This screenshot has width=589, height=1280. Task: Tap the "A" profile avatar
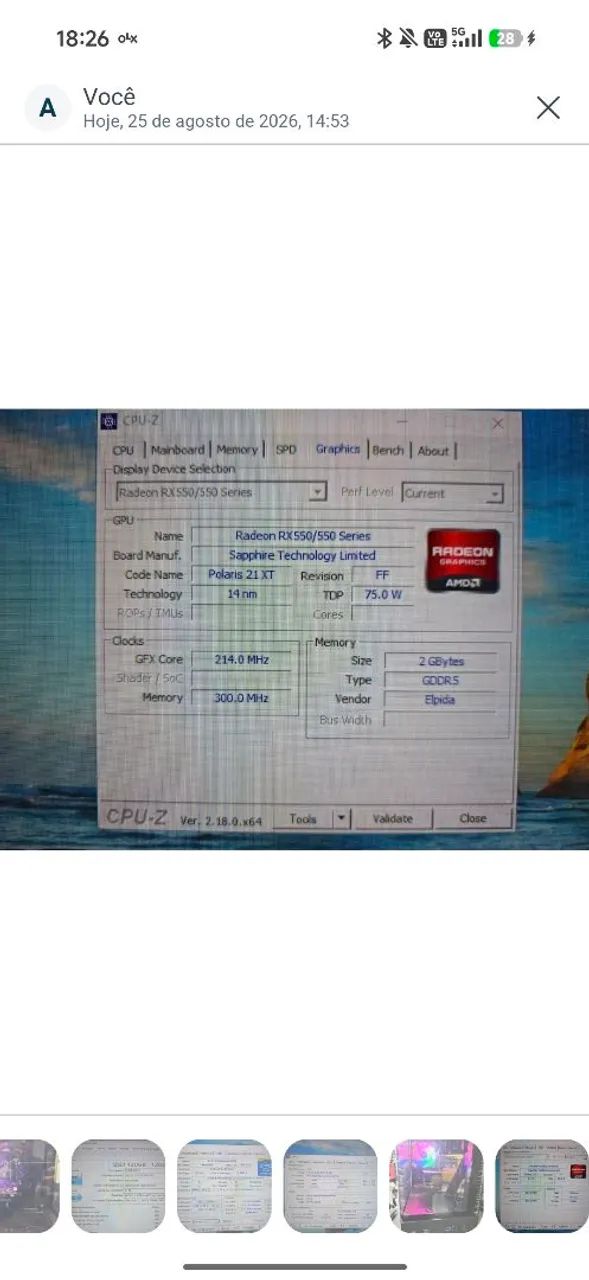point(47,108)
